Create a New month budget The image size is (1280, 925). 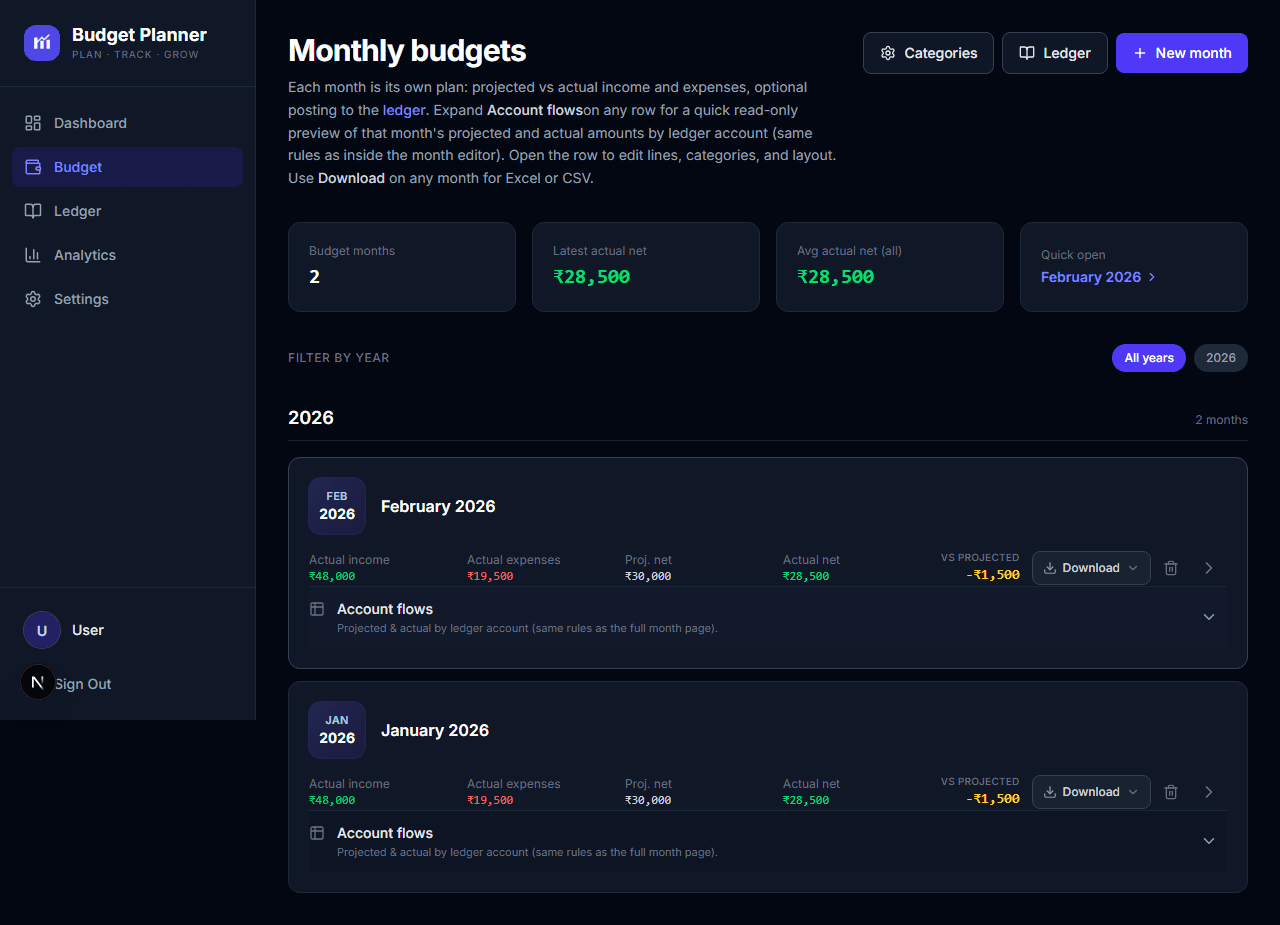click(x=1182, y=53)
